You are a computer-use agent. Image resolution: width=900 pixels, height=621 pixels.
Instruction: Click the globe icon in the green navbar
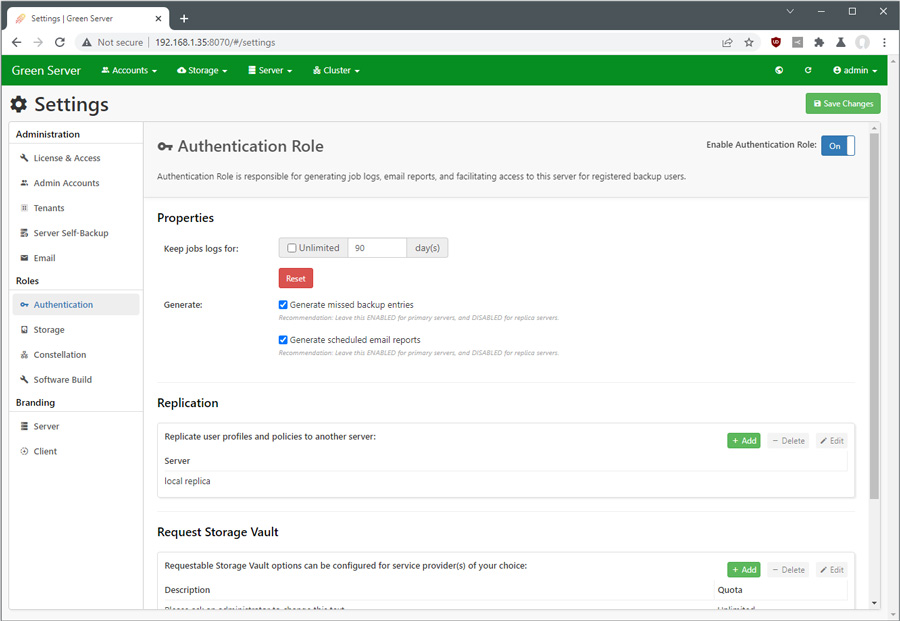pos(778,70)
